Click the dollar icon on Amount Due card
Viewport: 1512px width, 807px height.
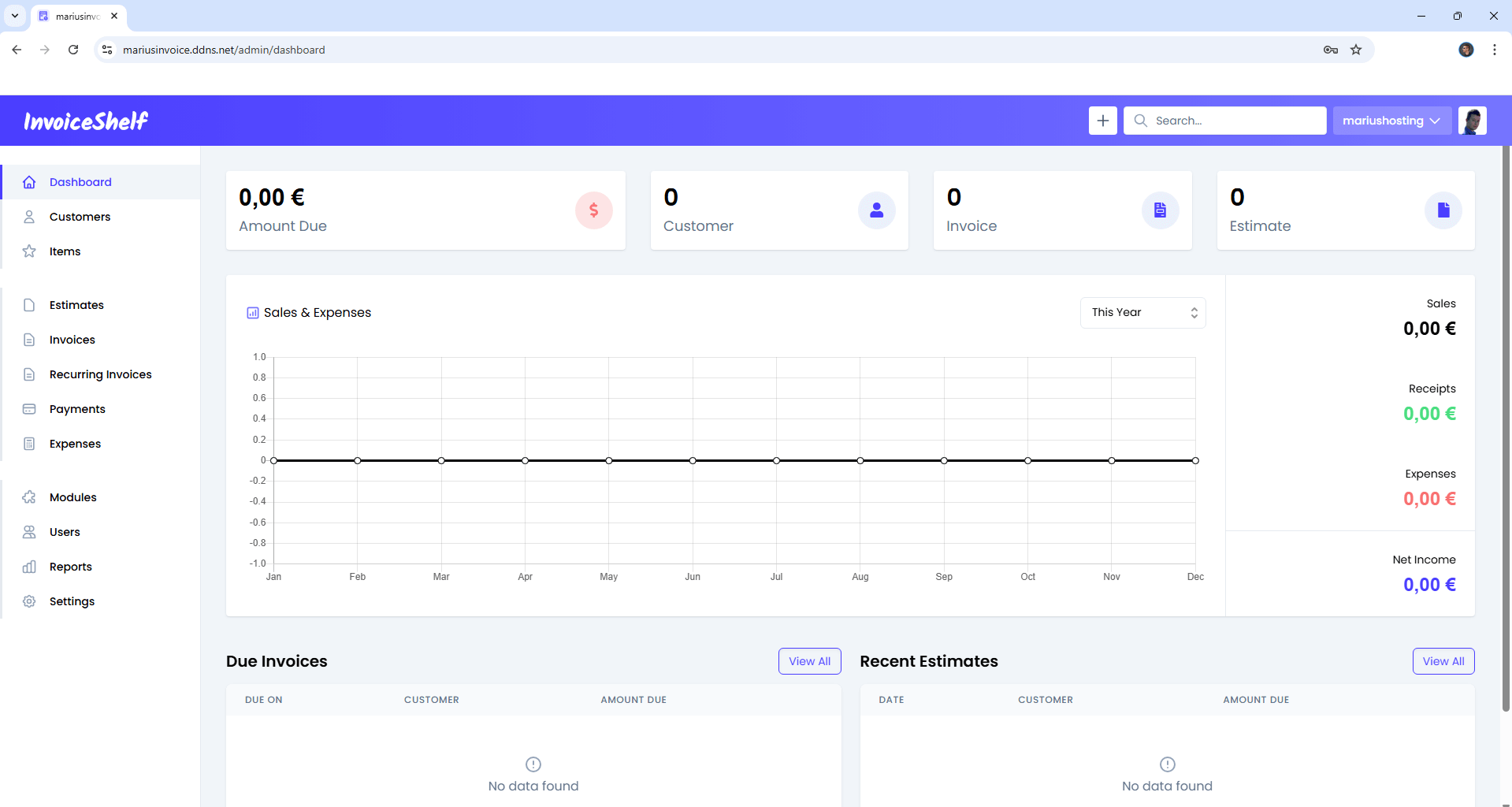(x=593, y=210)
